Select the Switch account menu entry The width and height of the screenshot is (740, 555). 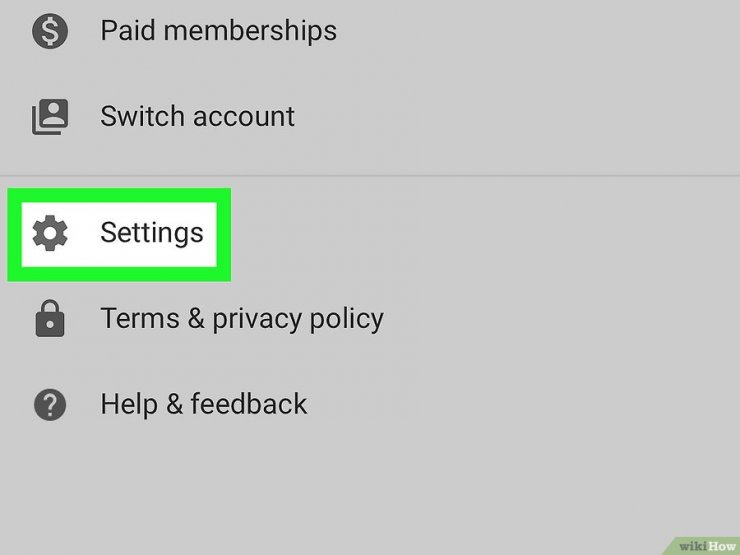coord(370,117)
